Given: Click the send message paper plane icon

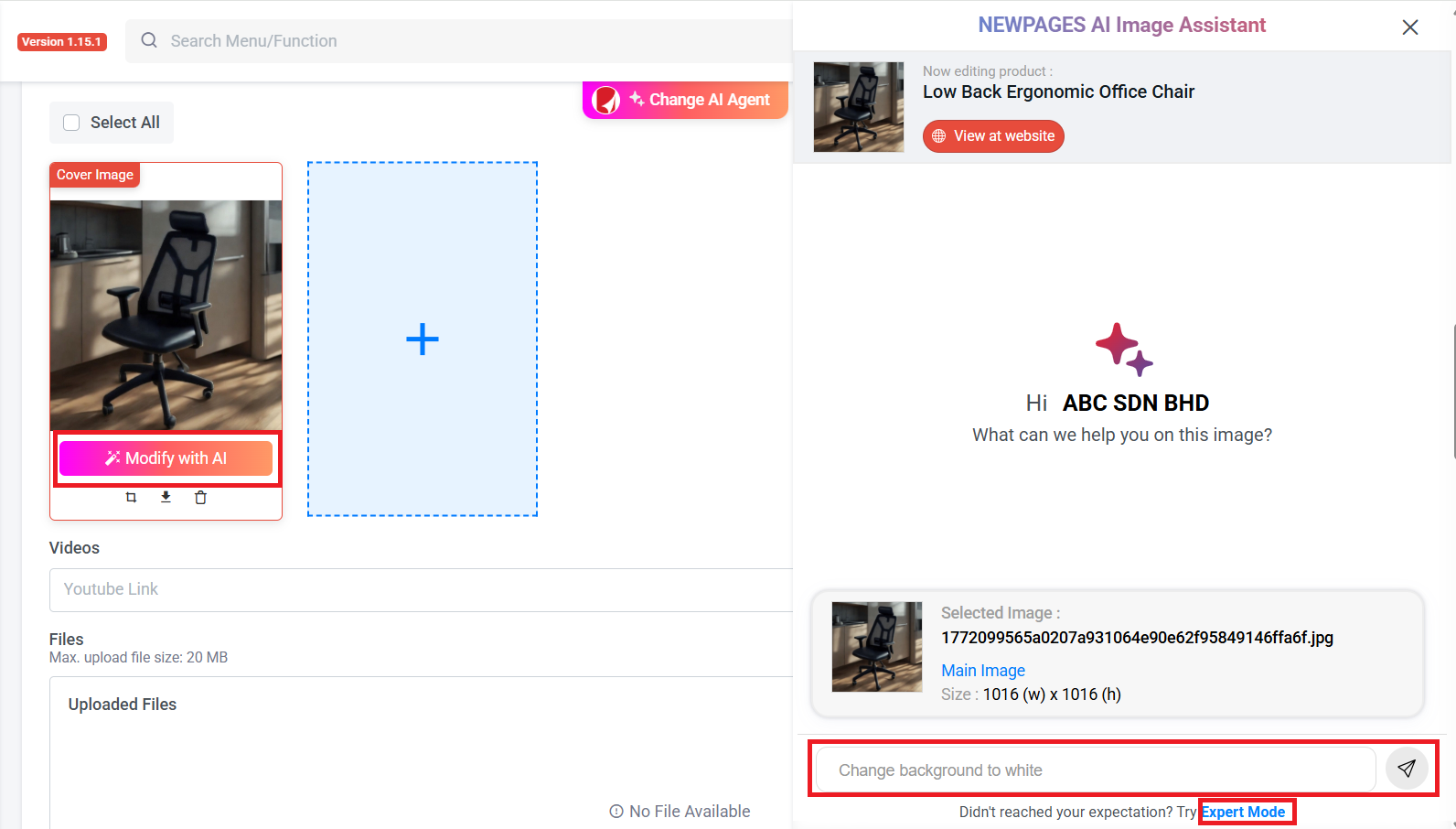Looking at the screenshot, I should 1407,769.
